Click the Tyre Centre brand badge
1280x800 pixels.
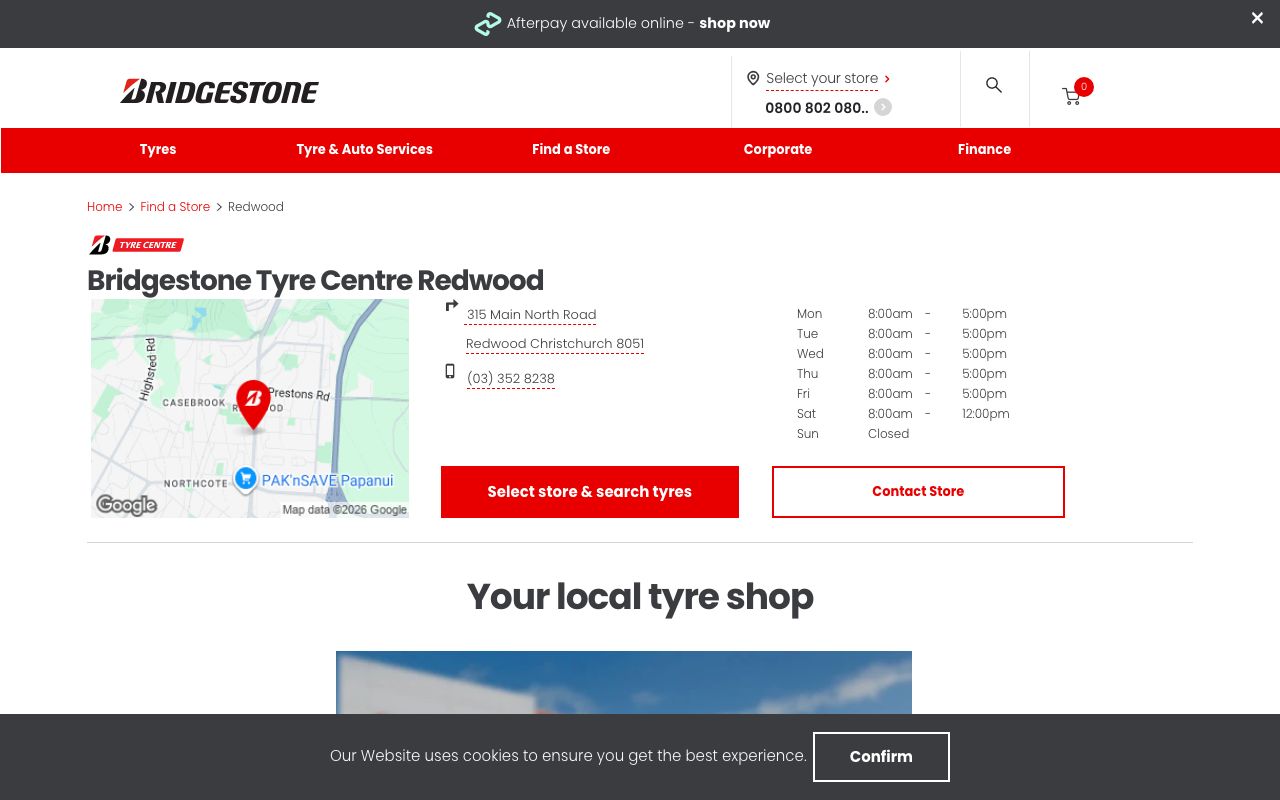[136, 245]
